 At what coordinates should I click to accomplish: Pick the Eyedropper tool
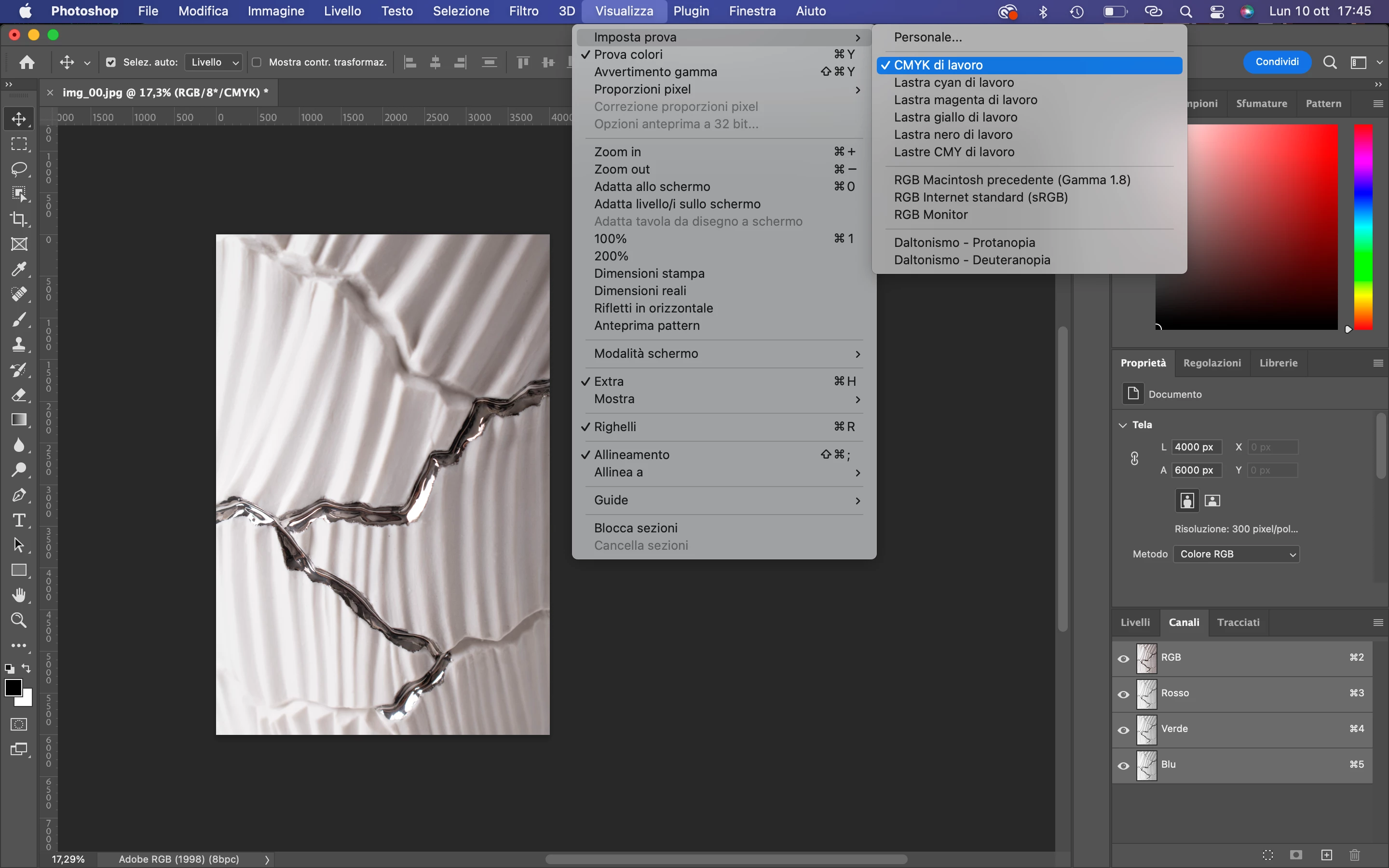coord(19,269)
